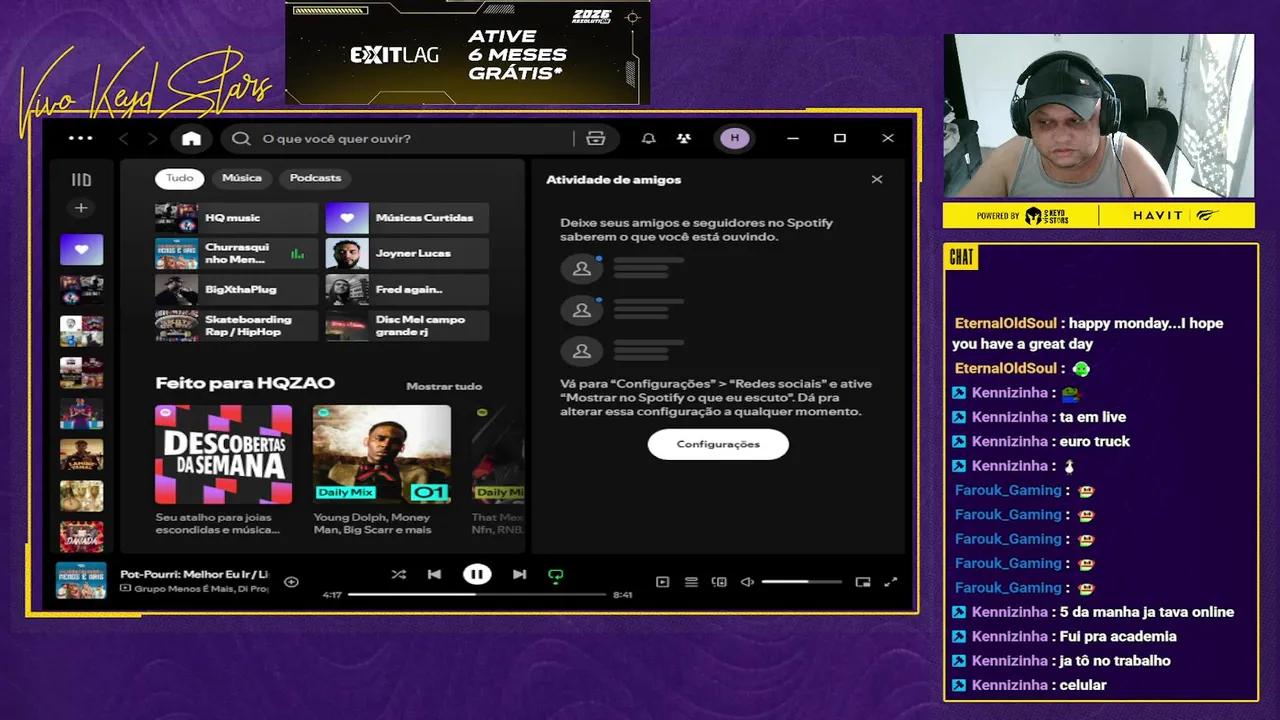The width and height of the screenshot is (1280, 720).
Task: Open Músicas Curtidas tile
Action: (407, 218)
